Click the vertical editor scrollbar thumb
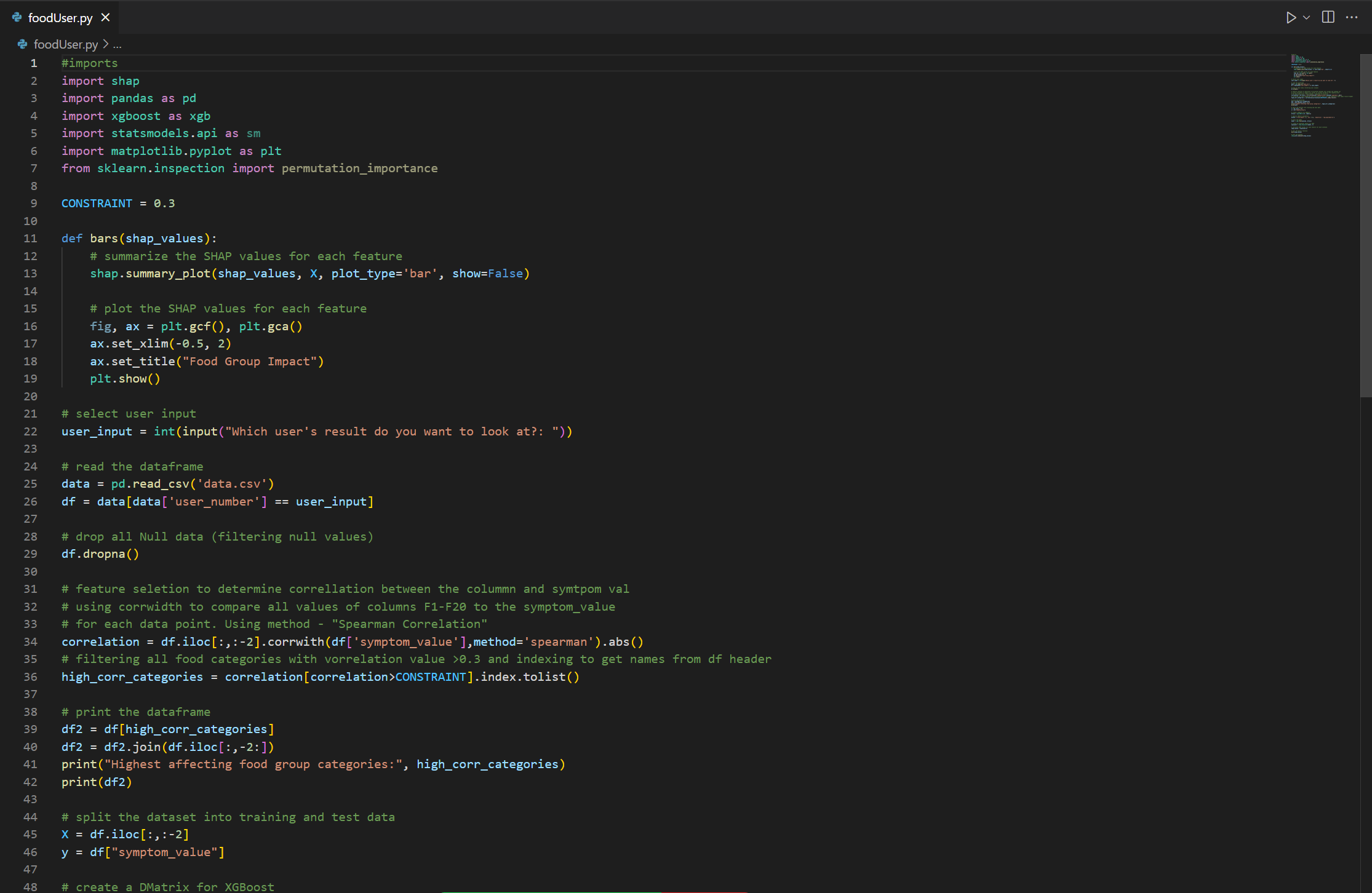This screenshot has height=893, width=1372. tap(1365, 224)
